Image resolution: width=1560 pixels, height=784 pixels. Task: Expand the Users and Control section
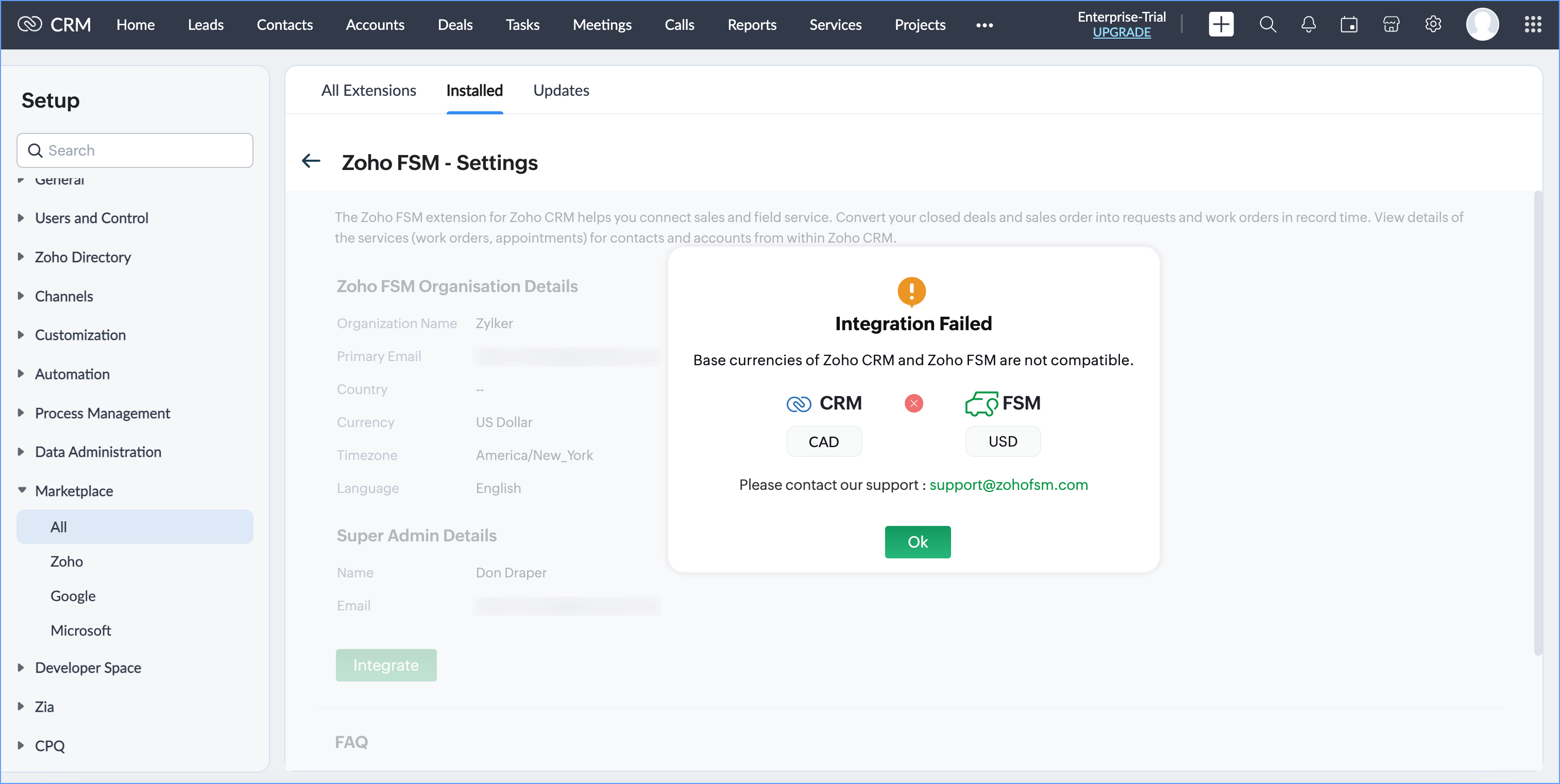(91, 218)
